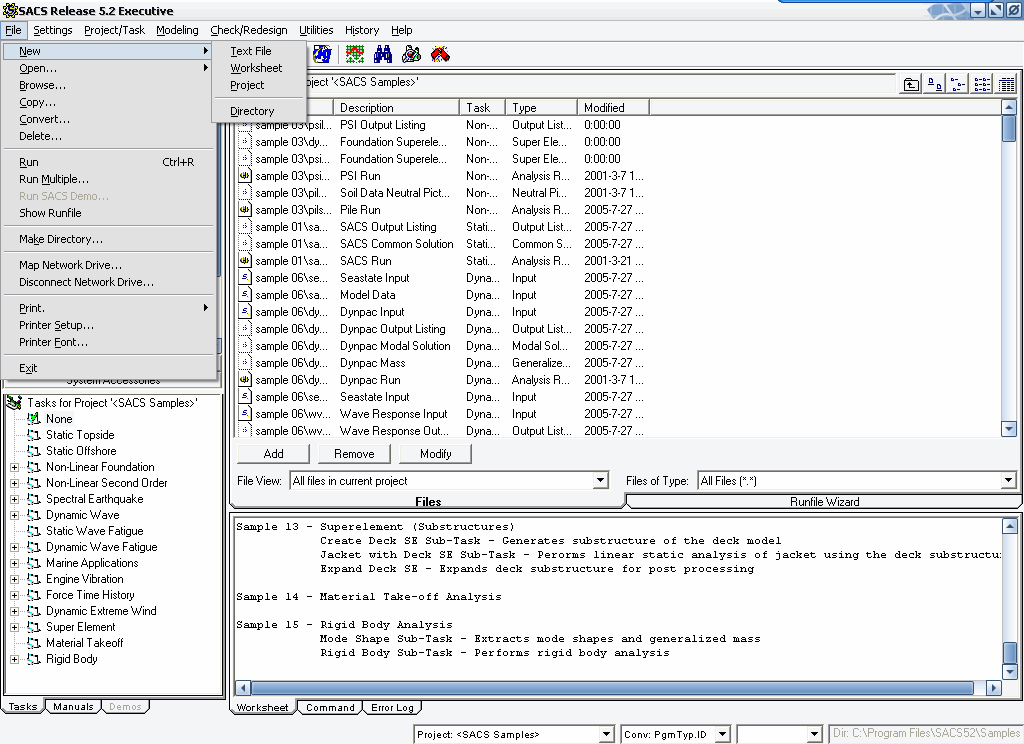Click the None task icon
This screenshot has width=1024, height=744.
(x=33, y=419)
